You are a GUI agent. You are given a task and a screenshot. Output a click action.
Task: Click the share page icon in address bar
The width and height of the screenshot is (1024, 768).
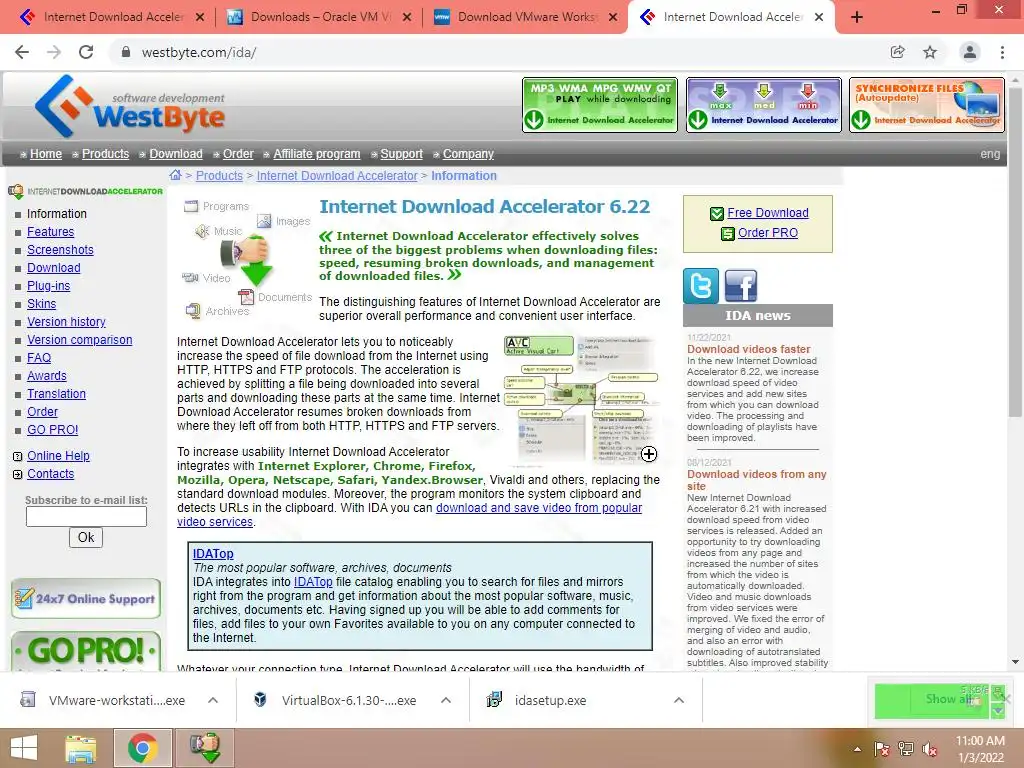pyautogui.click(x=897, y=52)
